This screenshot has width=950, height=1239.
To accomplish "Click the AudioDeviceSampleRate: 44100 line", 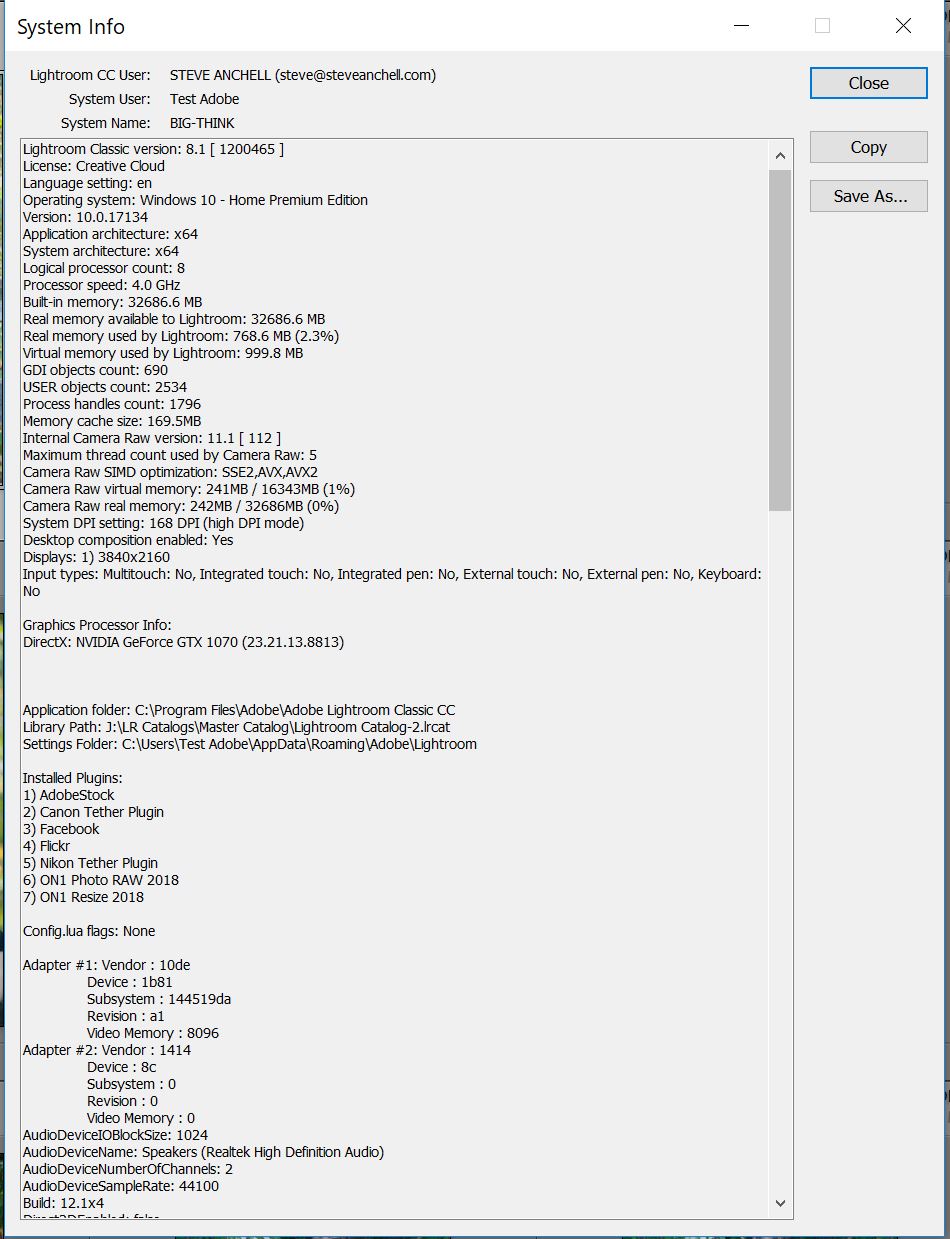I will coord(121,1186).
